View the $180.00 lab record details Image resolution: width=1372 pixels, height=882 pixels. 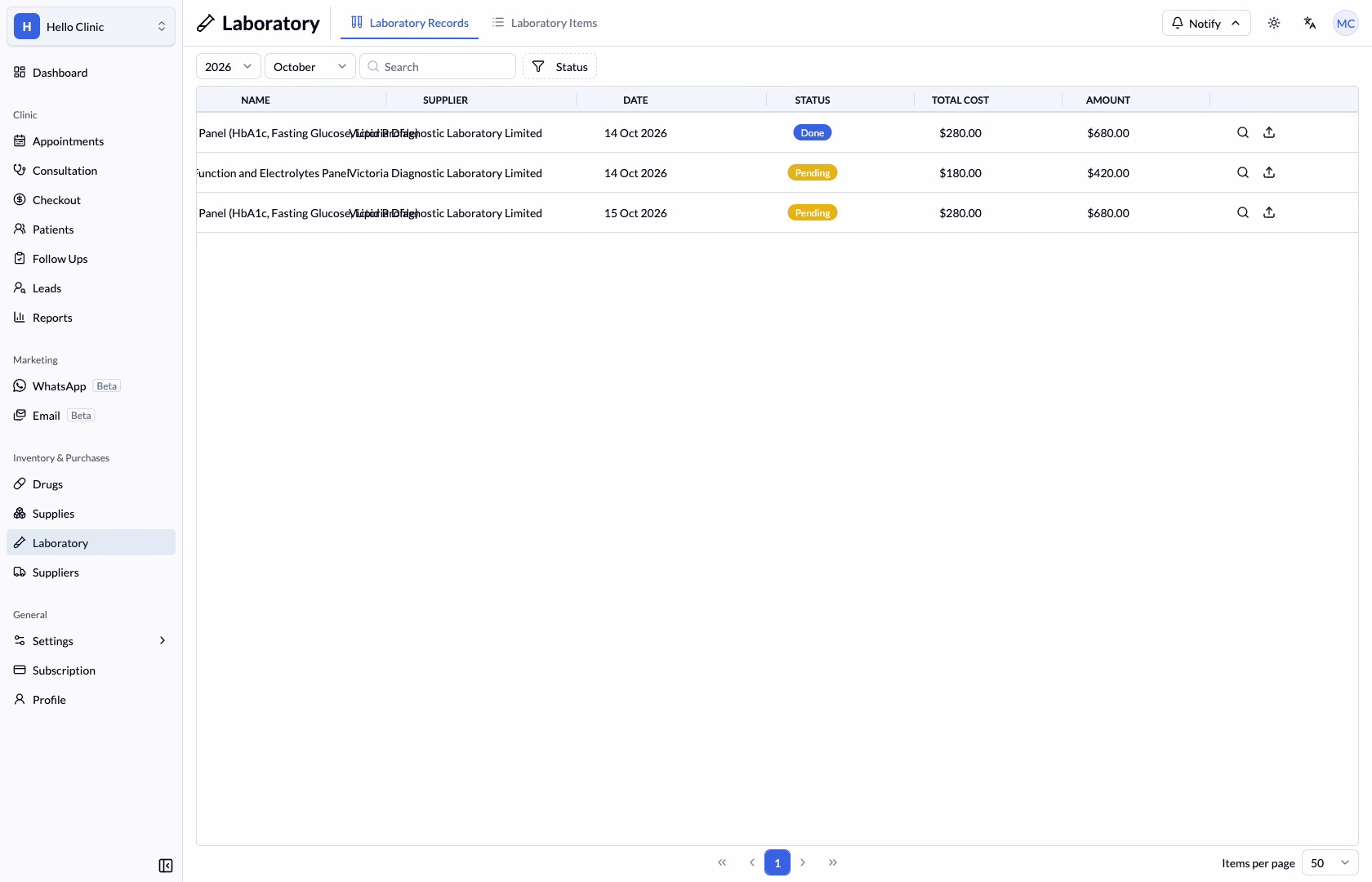tap(1243, 172)
